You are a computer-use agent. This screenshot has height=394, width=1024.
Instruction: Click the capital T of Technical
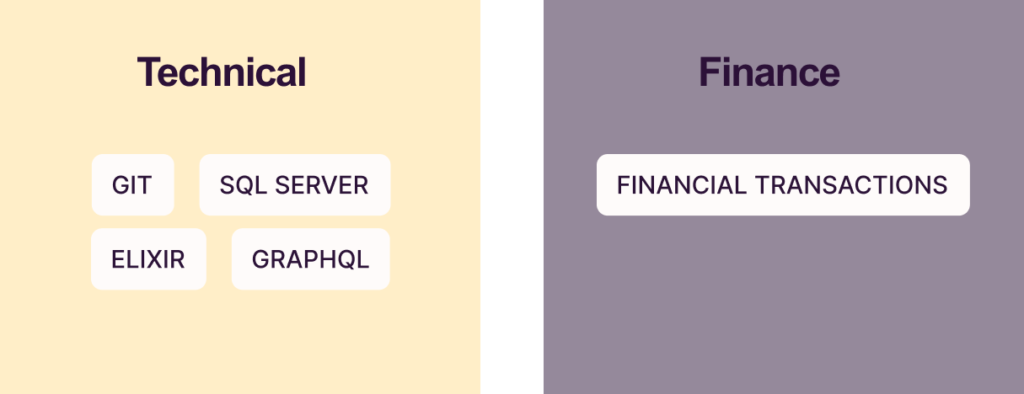click(146, 72)
